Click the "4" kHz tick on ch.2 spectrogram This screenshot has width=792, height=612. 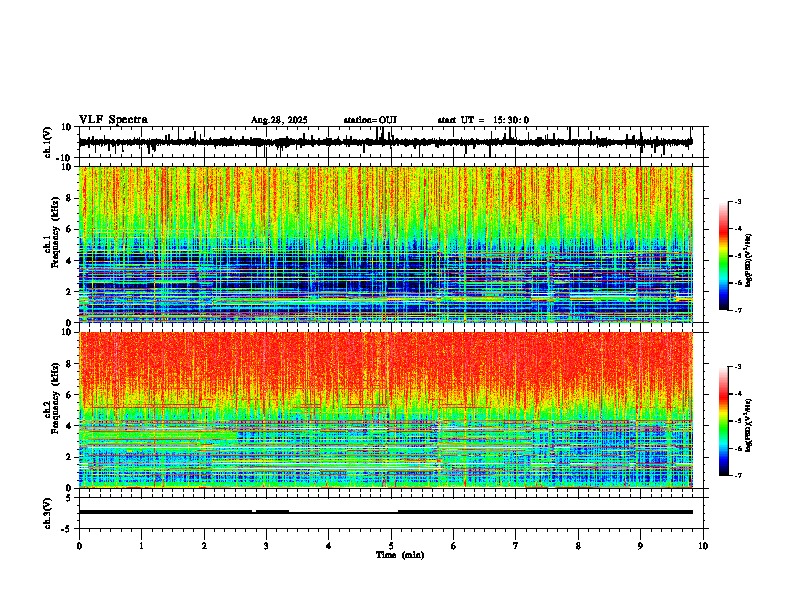[x=70, y=426]
